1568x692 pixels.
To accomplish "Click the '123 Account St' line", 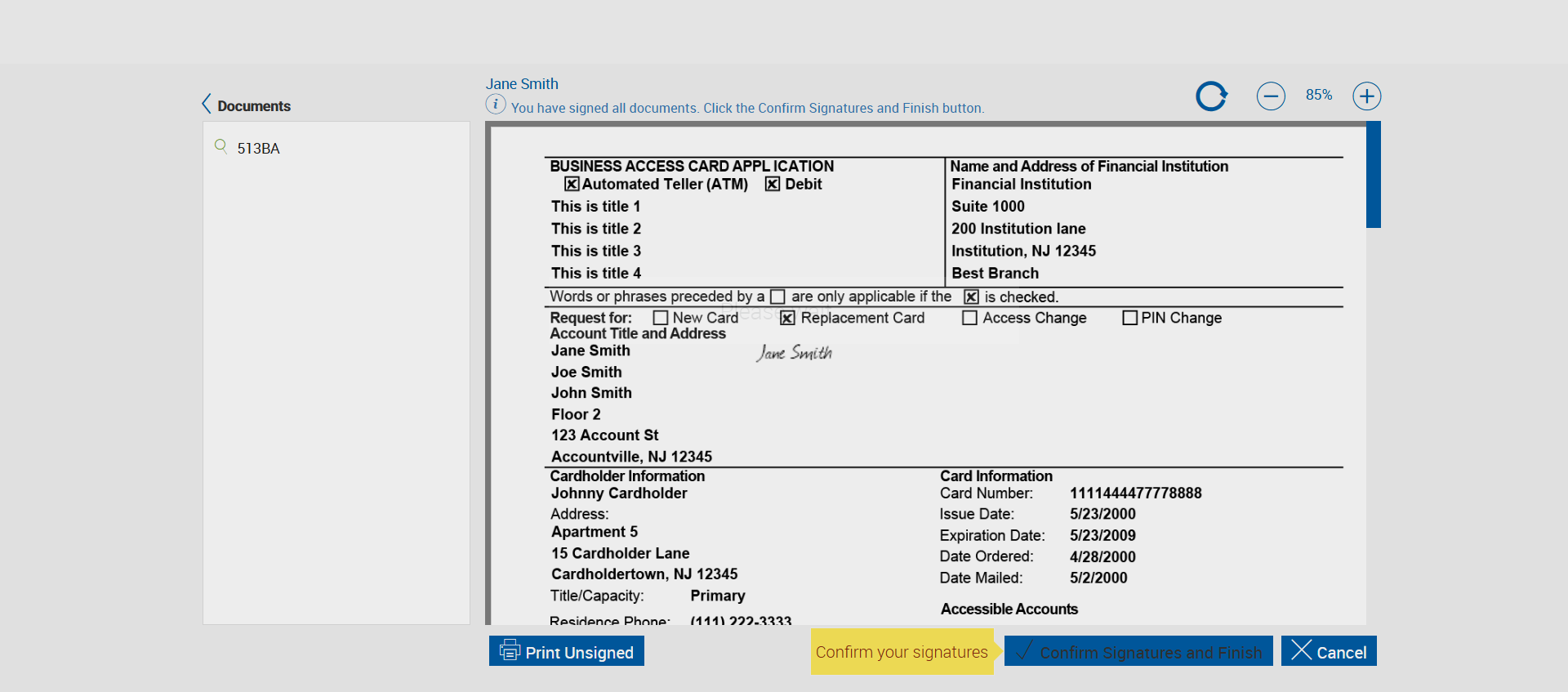I will pyautogui.click(x=605, y=435).
